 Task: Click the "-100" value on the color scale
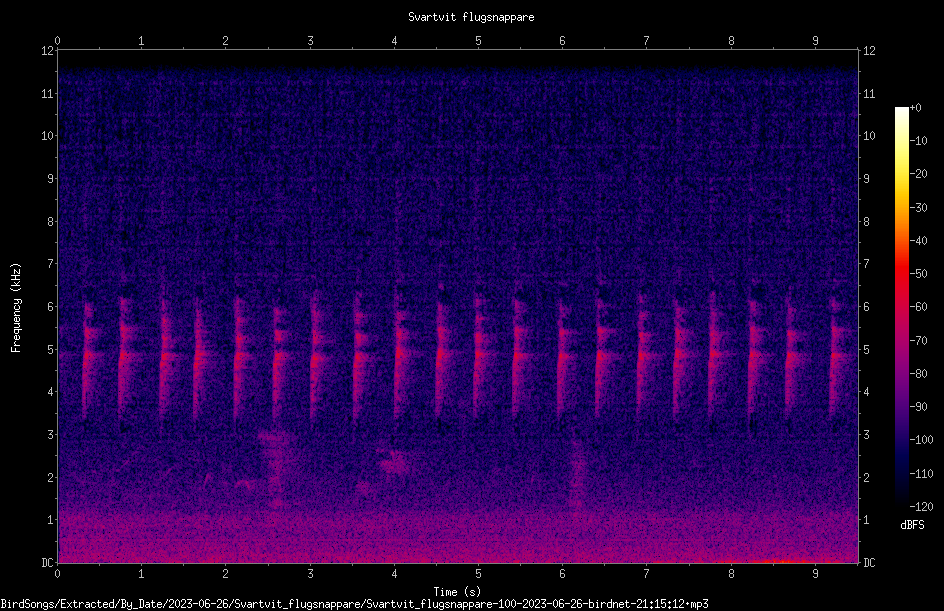(921, 440)
